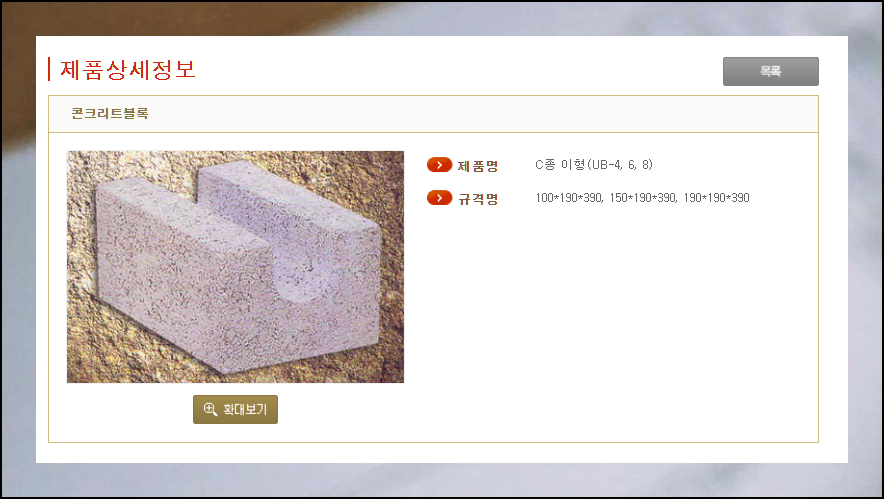Click the 콘크리트블록 category title
Screen dimensions: 884x499
tap(110, 113)
